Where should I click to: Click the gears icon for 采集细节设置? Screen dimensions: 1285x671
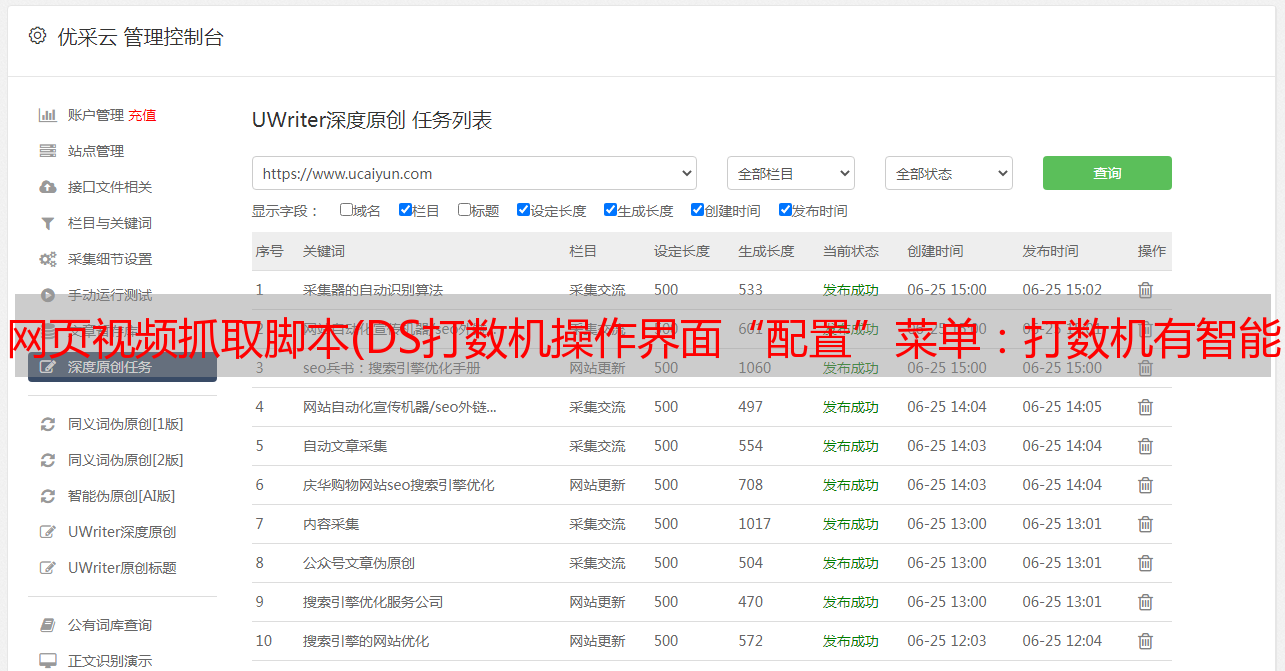pos(47,259)
